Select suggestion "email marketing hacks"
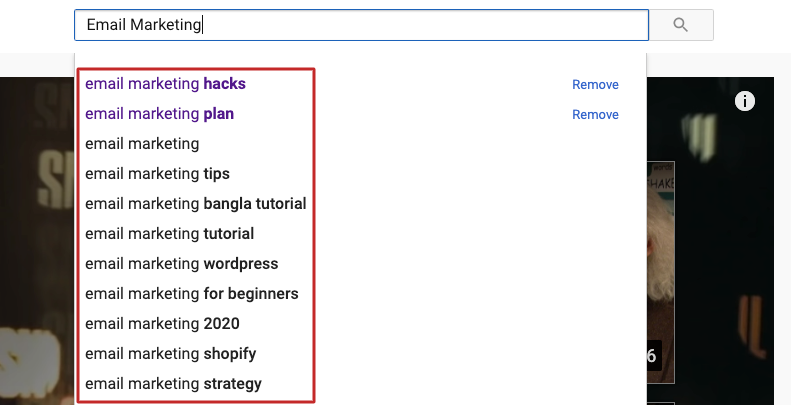The height and width of the screenshot is (405, 791). click(x=165, y=84)
